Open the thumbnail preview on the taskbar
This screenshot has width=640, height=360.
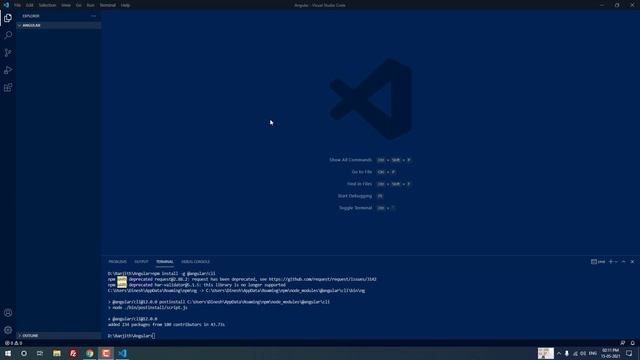coord(545,353)
